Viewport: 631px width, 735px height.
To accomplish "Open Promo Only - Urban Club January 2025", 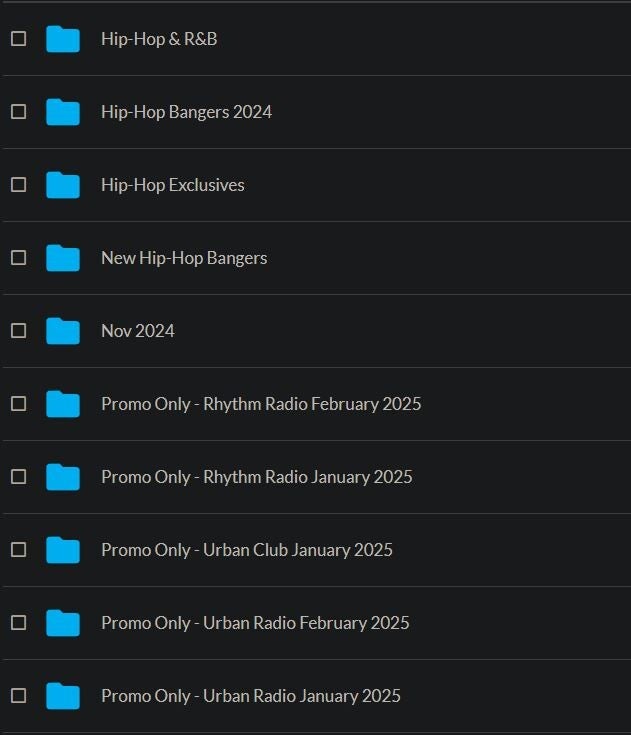I will click(247, 550).
